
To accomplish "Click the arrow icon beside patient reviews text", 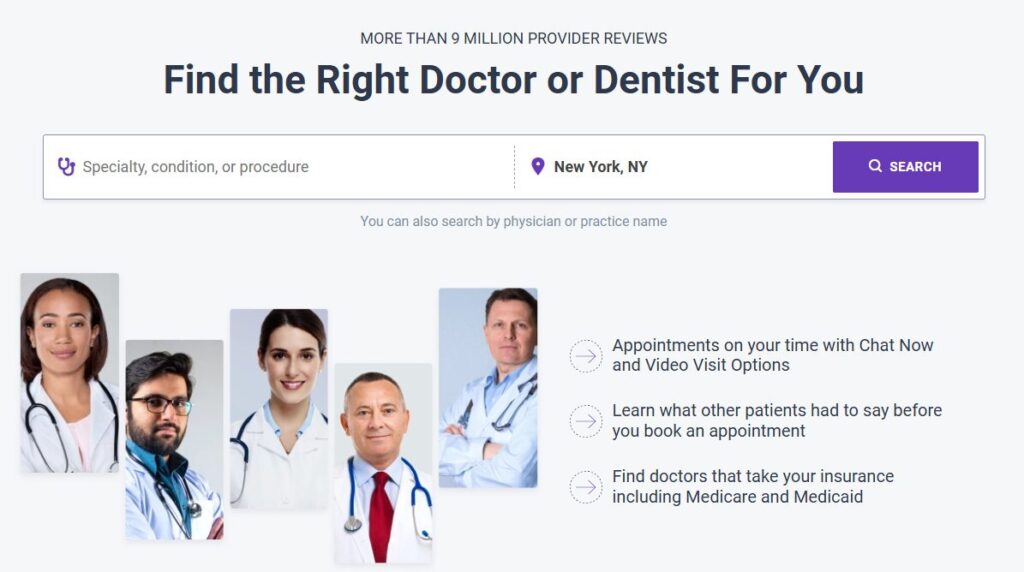I will pos(586,421).
